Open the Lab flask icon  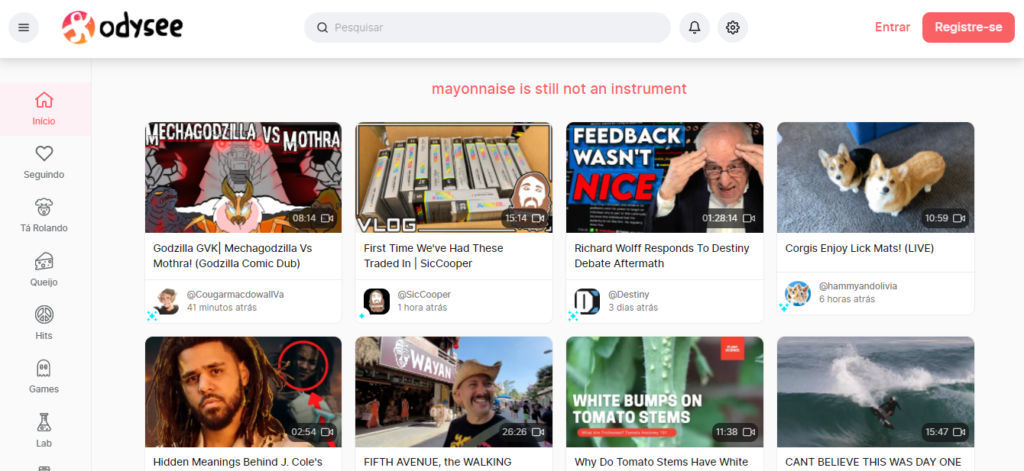[44, 422]
